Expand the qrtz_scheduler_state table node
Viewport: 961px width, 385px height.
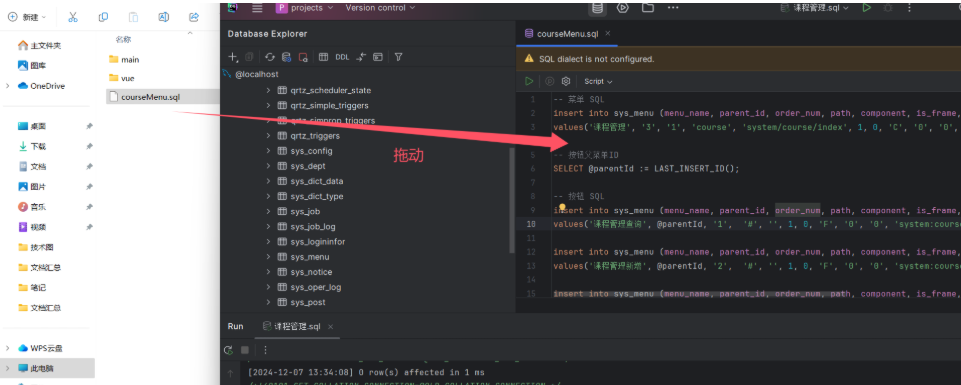pyautogui.click(x=268, y=90)
